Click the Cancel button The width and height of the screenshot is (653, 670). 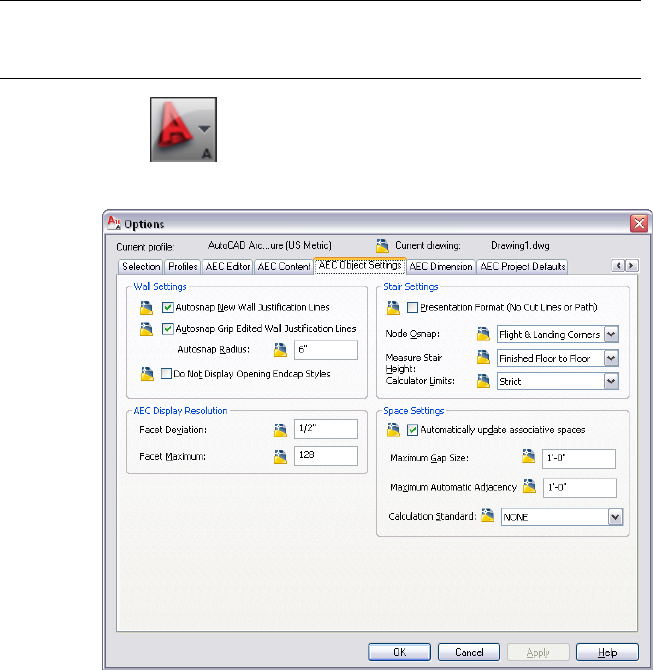pyautogui.click(x=469, y=652)
